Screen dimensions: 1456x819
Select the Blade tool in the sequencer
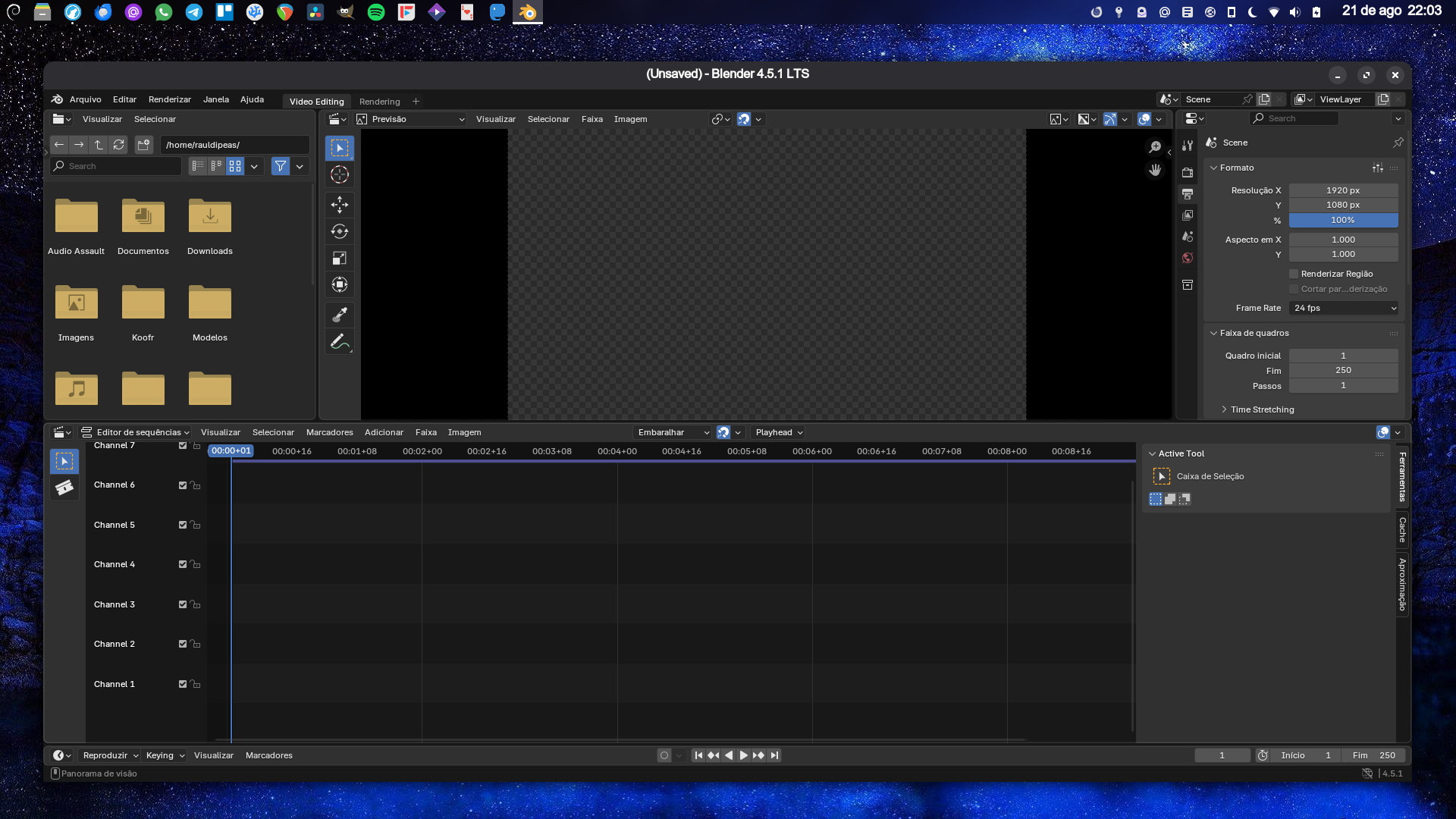(64, 488)
